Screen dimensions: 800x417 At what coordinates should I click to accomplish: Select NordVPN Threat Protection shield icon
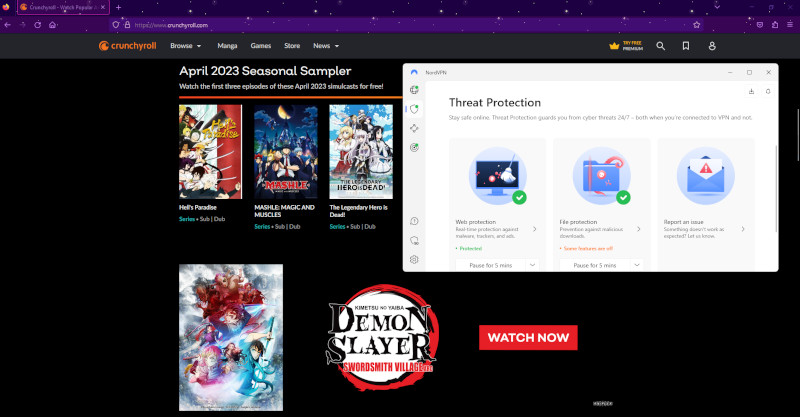[x=414, y=109]
